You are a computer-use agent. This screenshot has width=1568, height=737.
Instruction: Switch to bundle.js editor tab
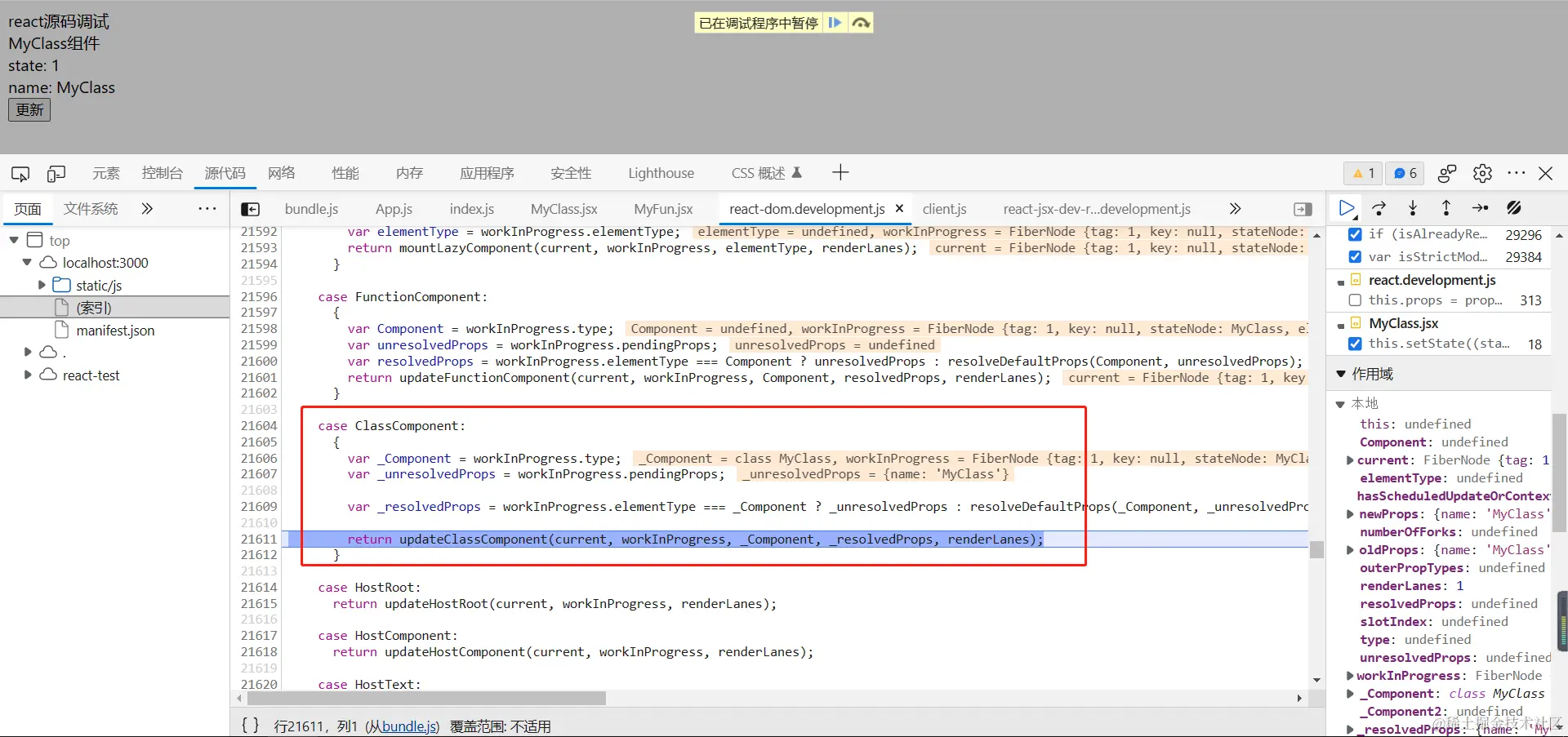(x=311, y=209)
